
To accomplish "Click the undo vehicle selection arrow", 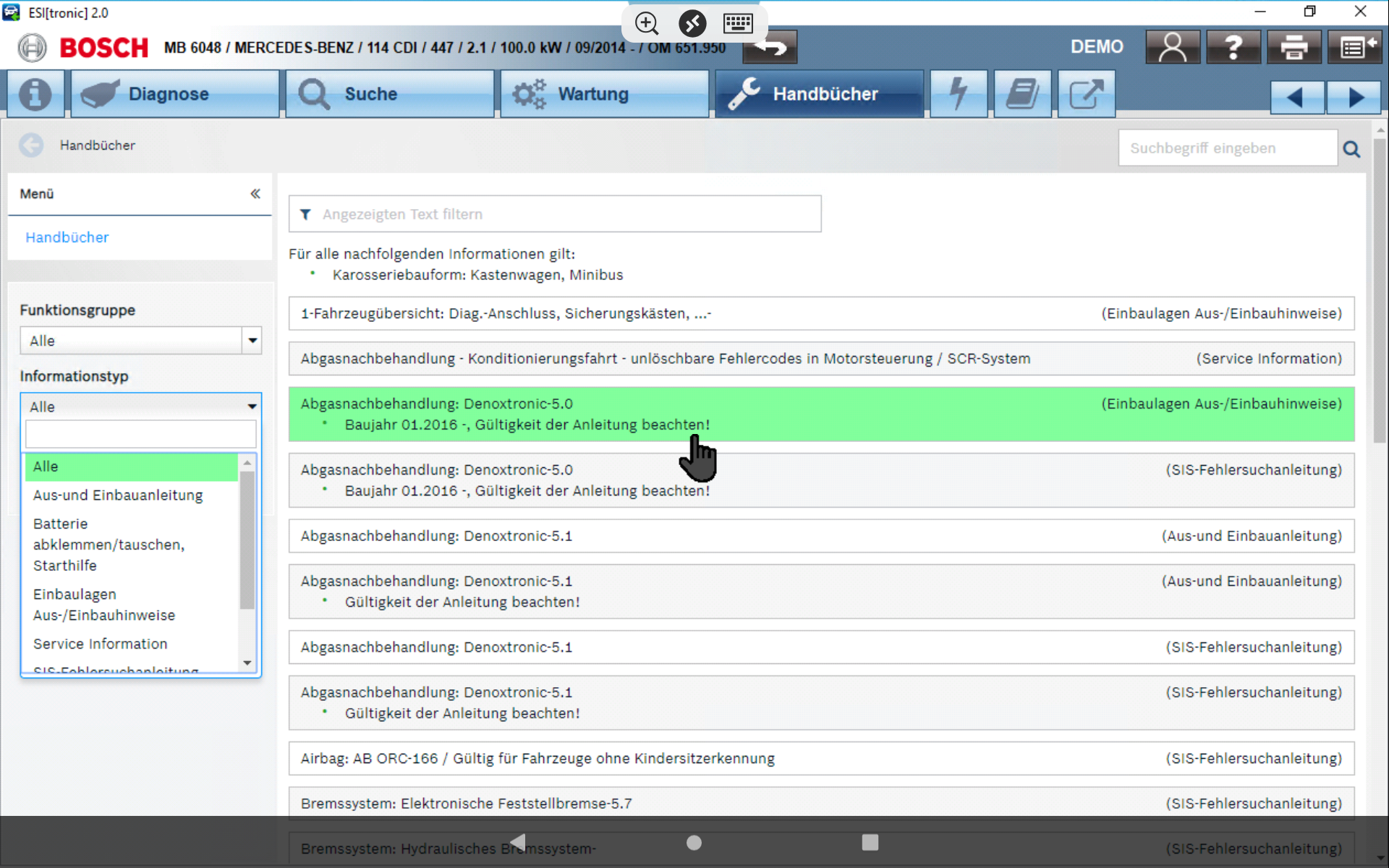I will click(x=770, y=48).
